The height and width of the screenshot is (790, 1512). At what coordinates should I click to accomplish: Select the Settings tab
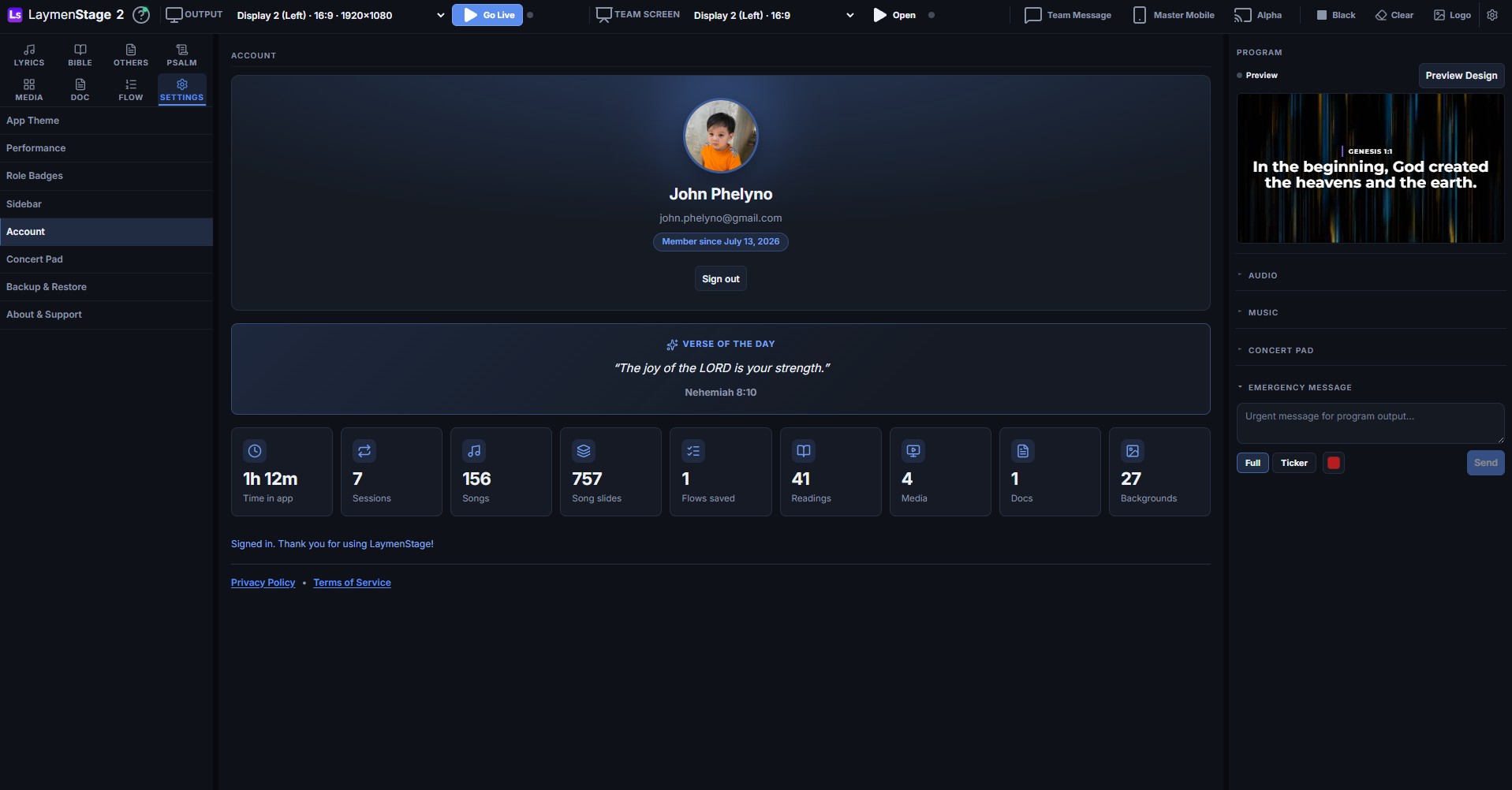tap(181, 90)
